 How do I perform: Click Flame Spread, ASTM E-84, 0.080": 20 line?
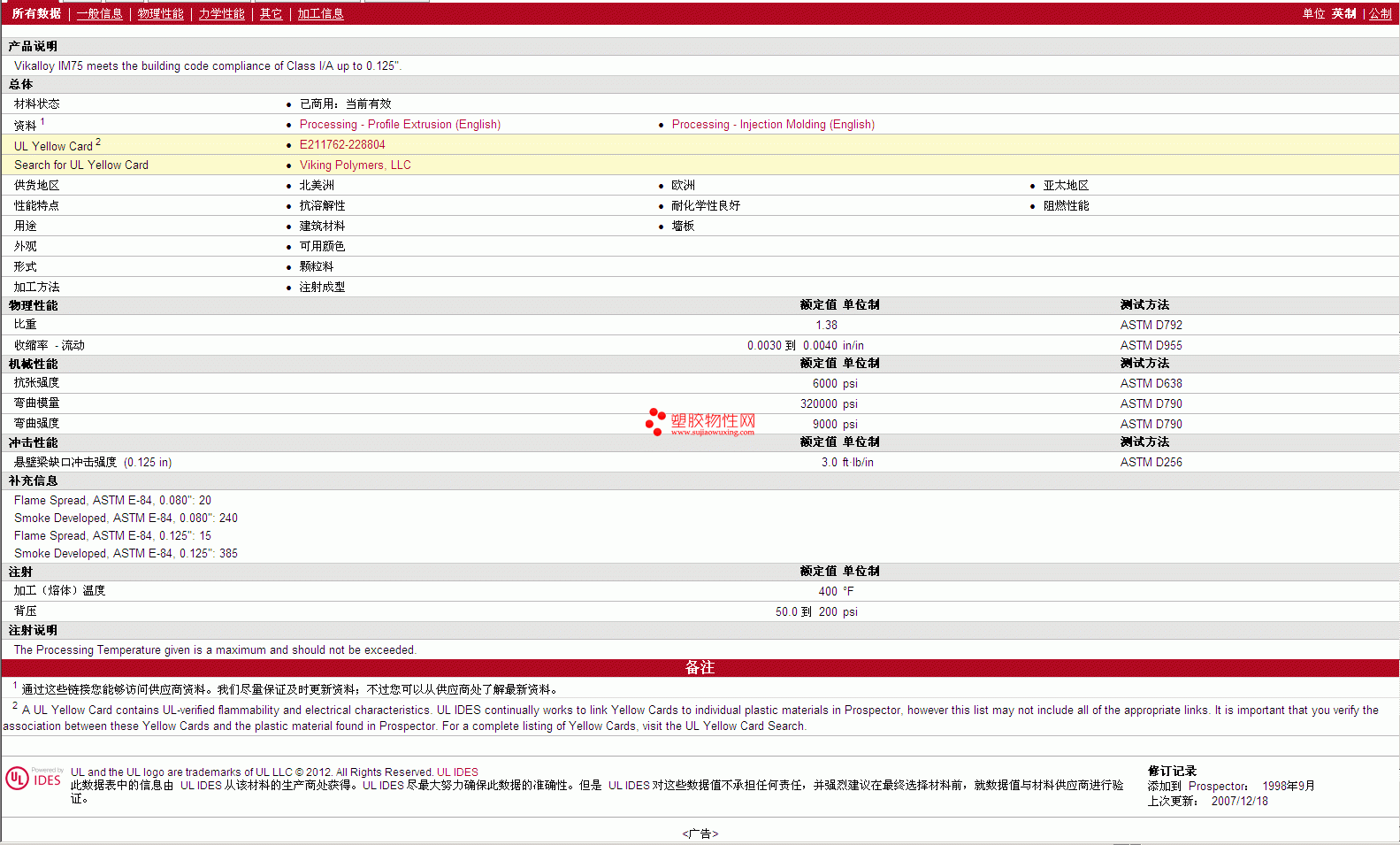pyautogui.click(x=112, y=501)
